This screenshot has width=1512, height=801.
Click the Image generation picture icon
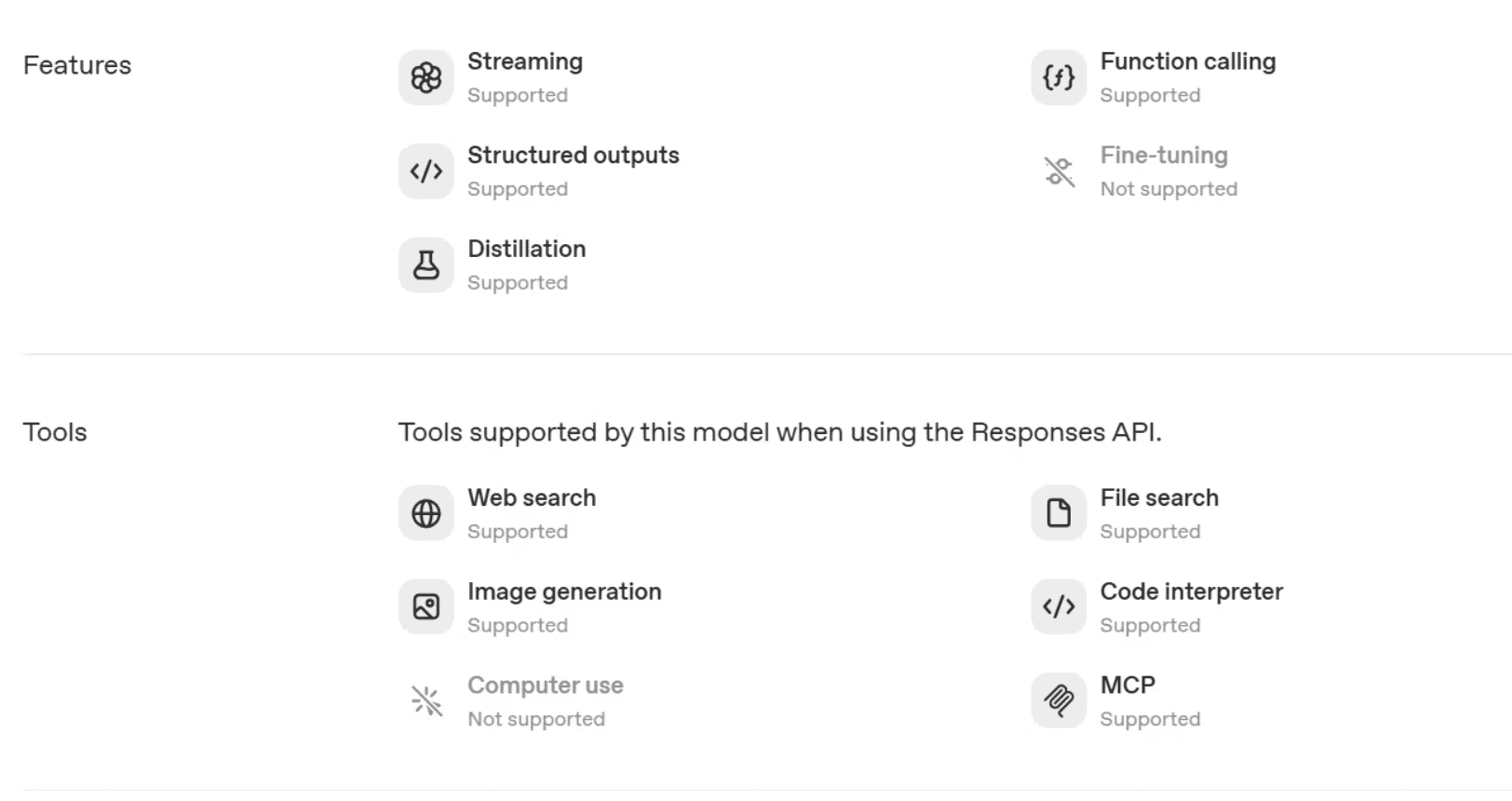click(426, 607)
